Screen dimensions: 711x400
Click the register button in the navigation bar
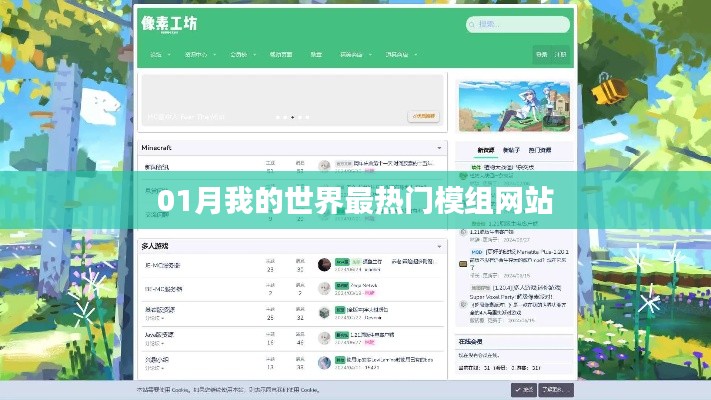[x=563, y=55]
